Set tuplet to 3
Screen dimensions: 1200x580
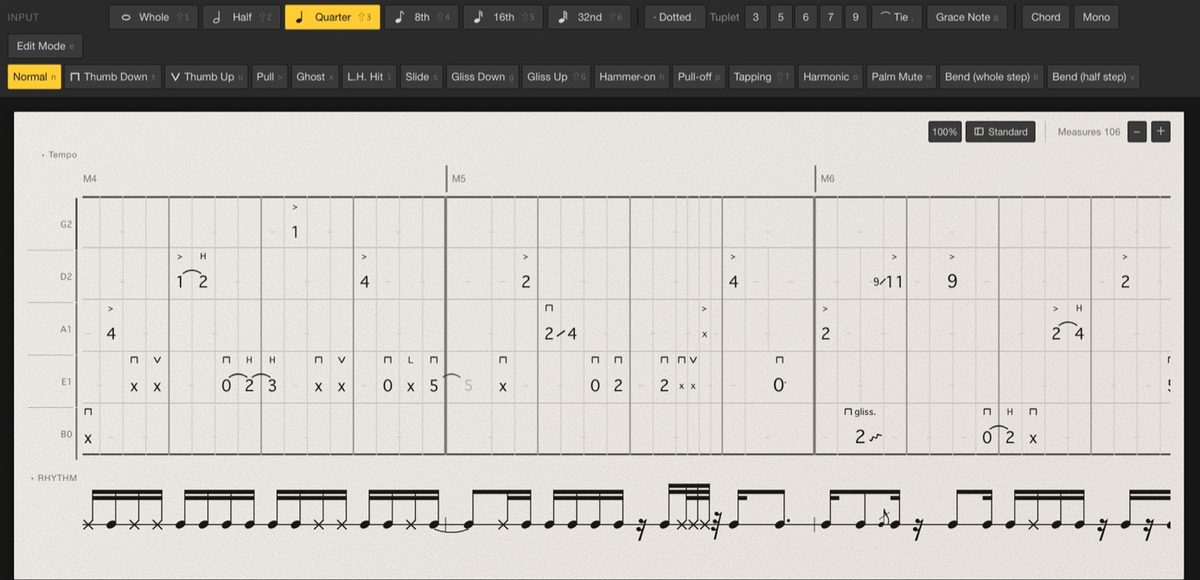[755, 17]
